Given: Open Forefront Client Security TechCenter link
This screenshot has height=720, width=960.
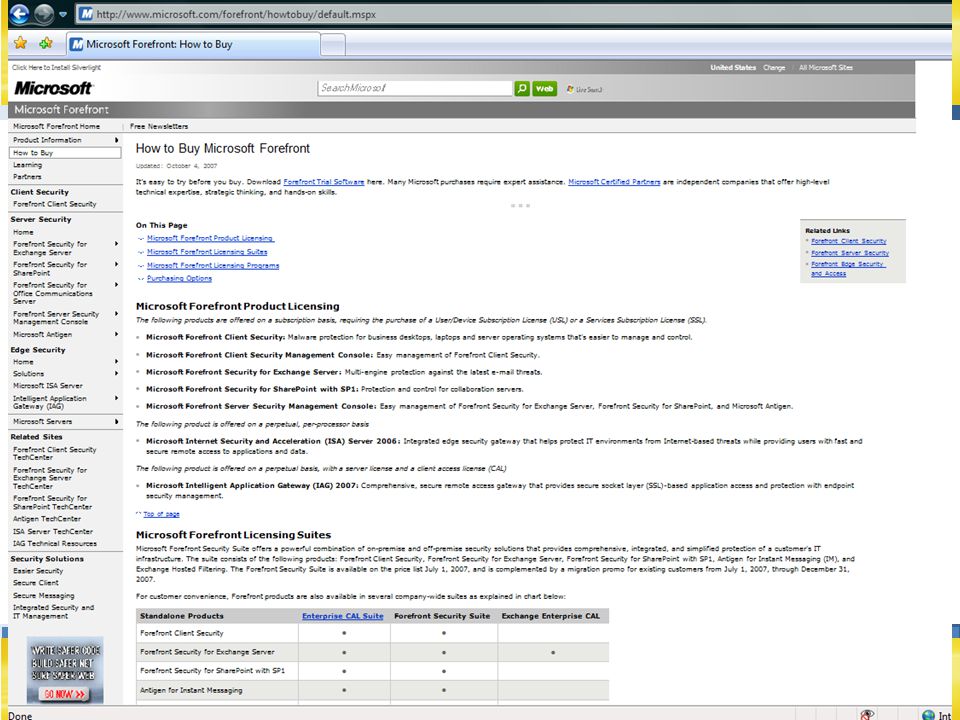Looking at the screenshot, I should (54, 453).
